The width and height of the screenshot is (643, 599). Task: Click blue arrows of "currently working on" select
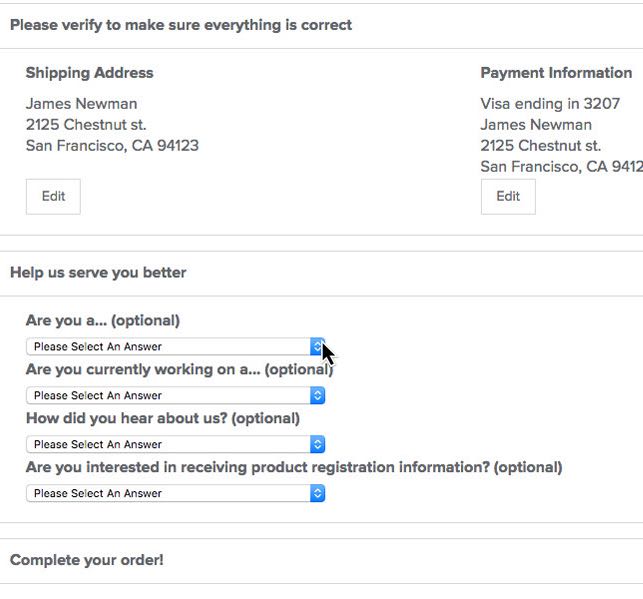[317, 395]
